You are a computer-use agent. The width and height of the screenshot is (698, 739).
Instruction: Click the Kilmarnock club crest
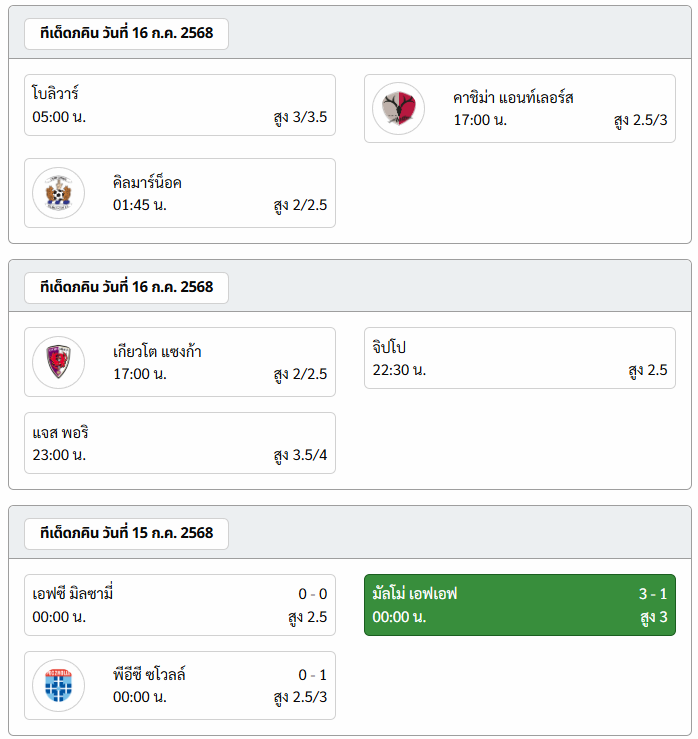pyautogui.click(x=58, y=193)
